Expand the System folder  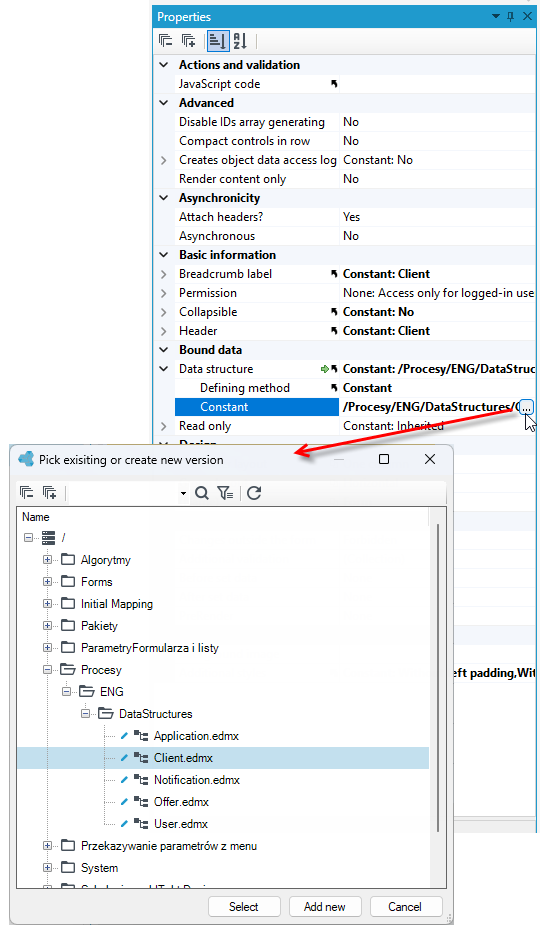click(47, 868)
